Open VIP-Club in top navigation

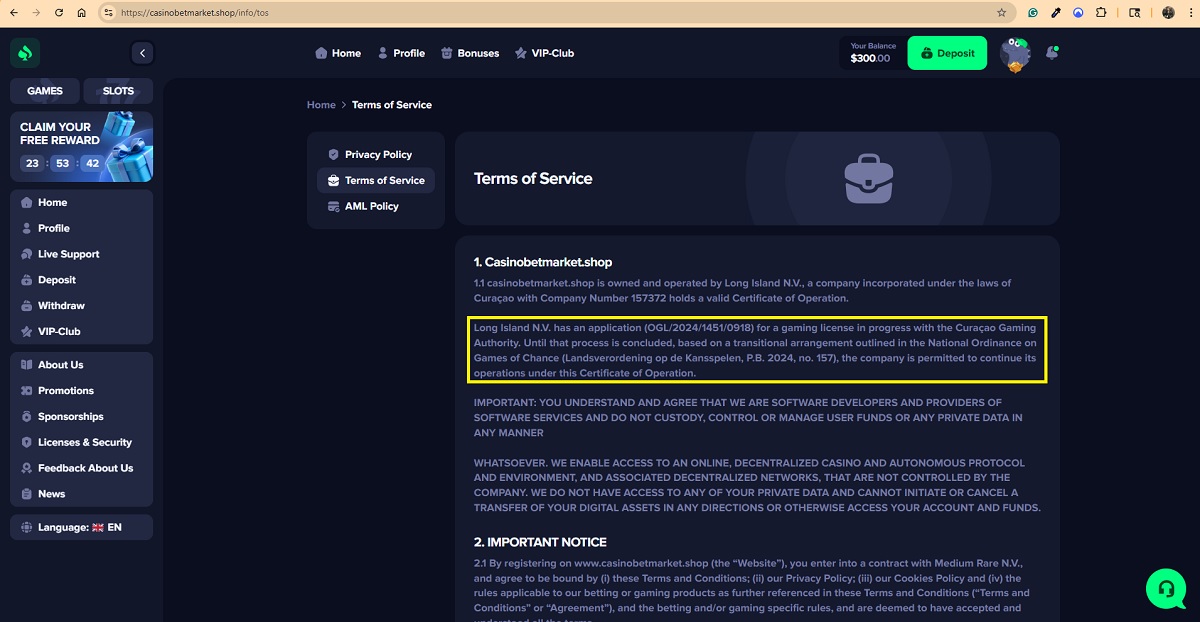(544, 53)
